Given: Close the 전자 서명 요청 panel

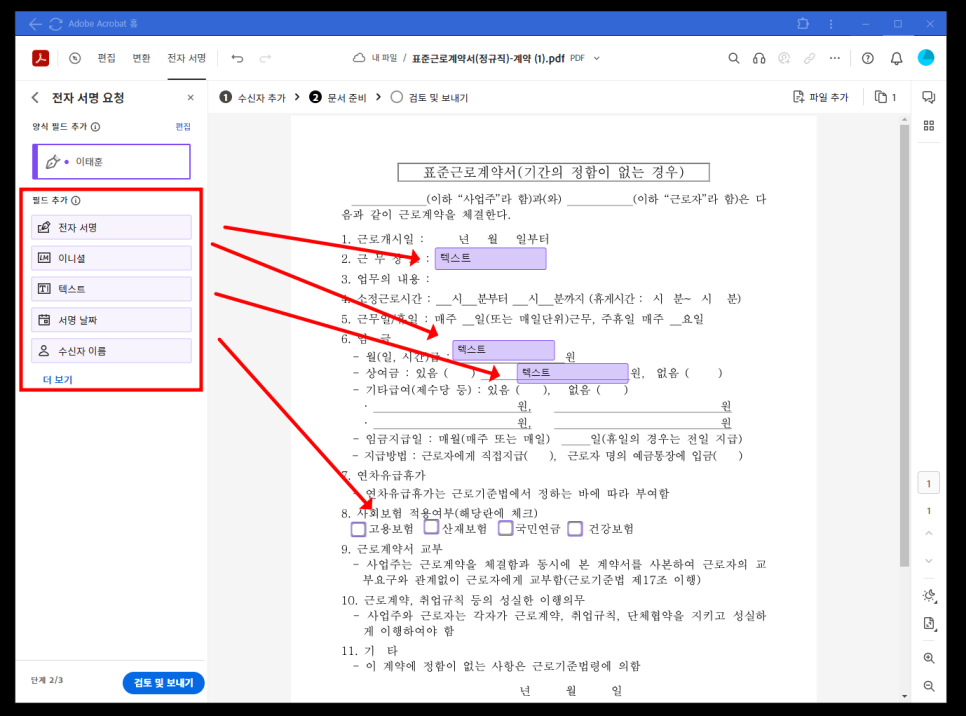Looking at the screenshot, I should coord(190,97).
